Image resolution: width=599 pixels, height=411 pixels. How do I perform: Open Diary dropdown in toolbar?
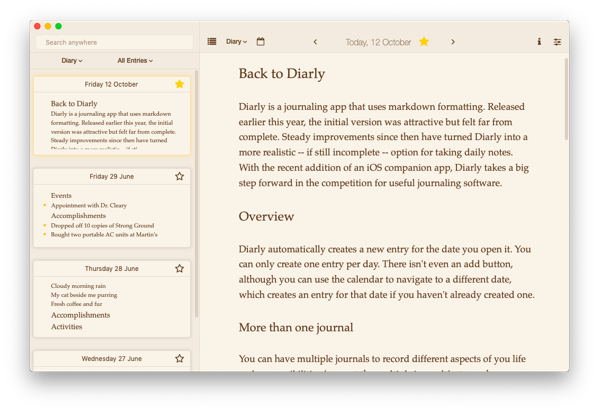(x=236, y=42)
